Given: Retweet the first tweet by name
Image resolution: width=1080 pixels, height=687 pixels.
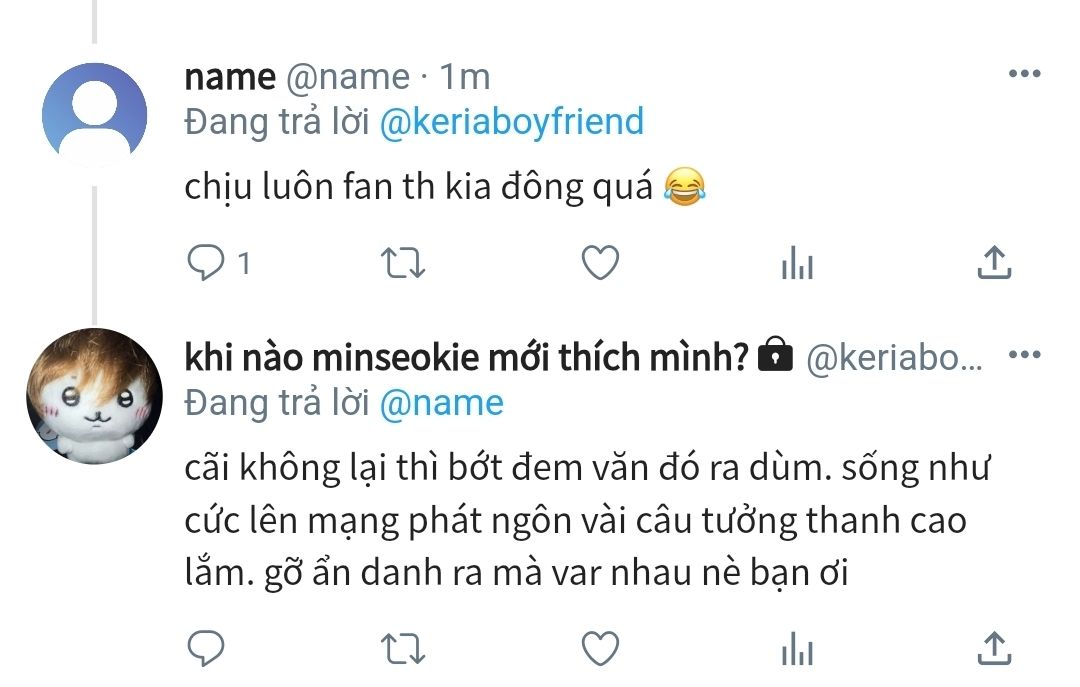Looking at the screenshot, I should [405, 263].
